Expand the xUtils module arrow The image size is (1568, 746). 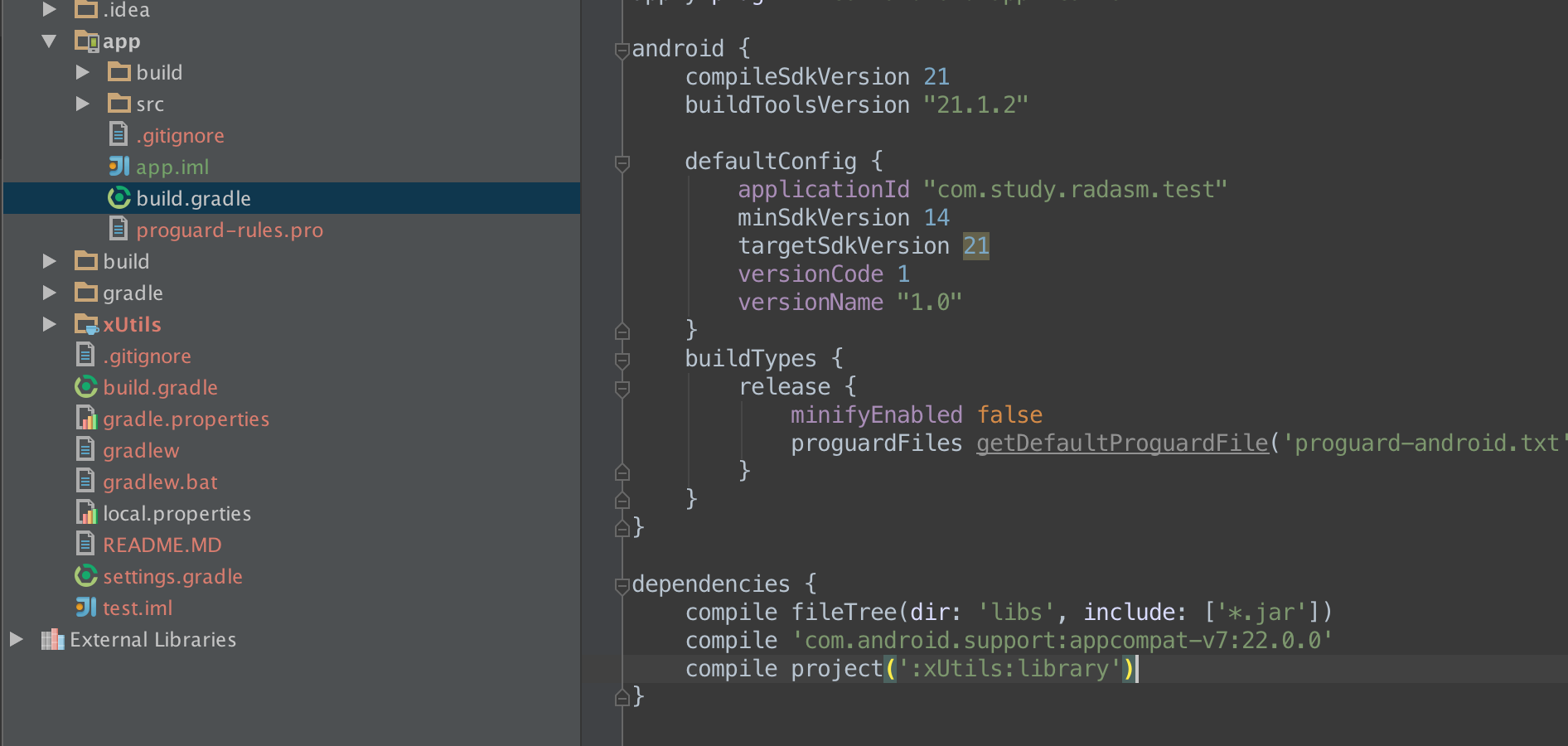[49, 324]
